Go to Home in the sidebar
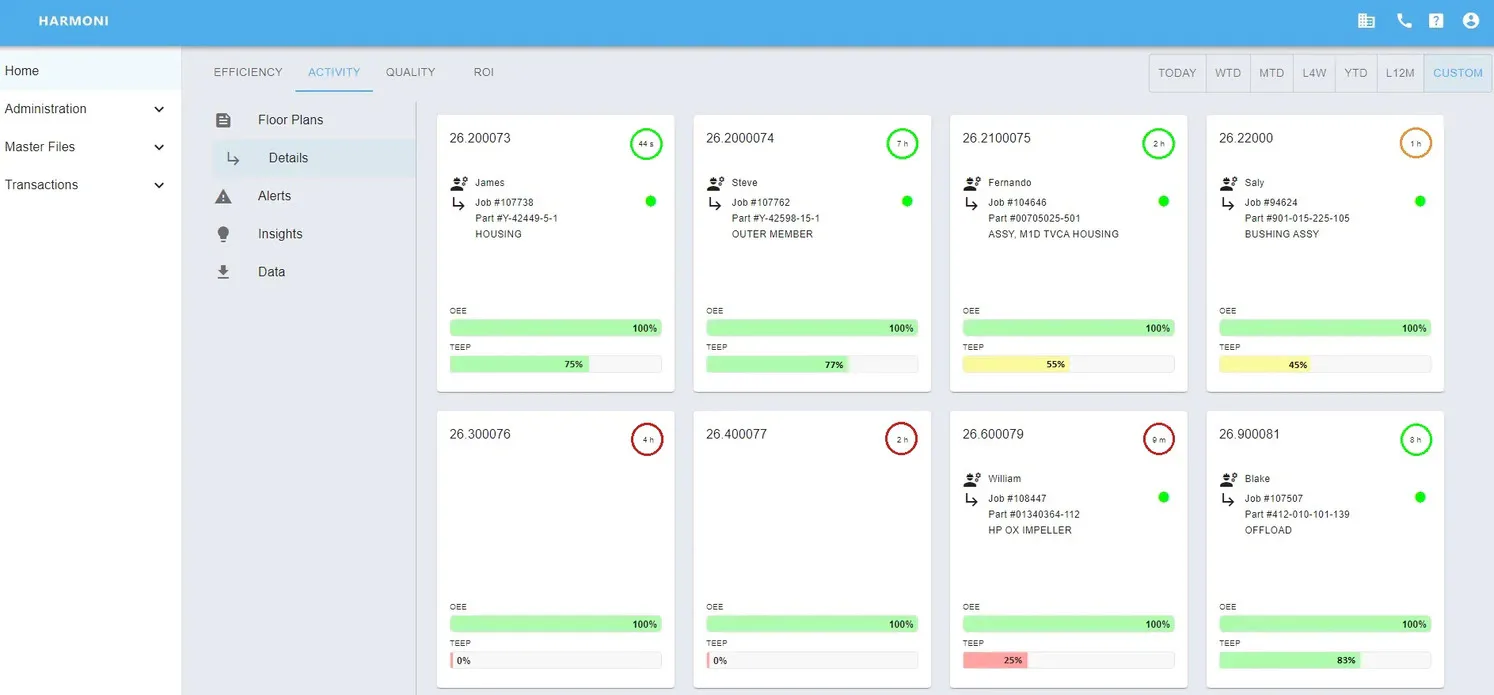 coord(90,71)
